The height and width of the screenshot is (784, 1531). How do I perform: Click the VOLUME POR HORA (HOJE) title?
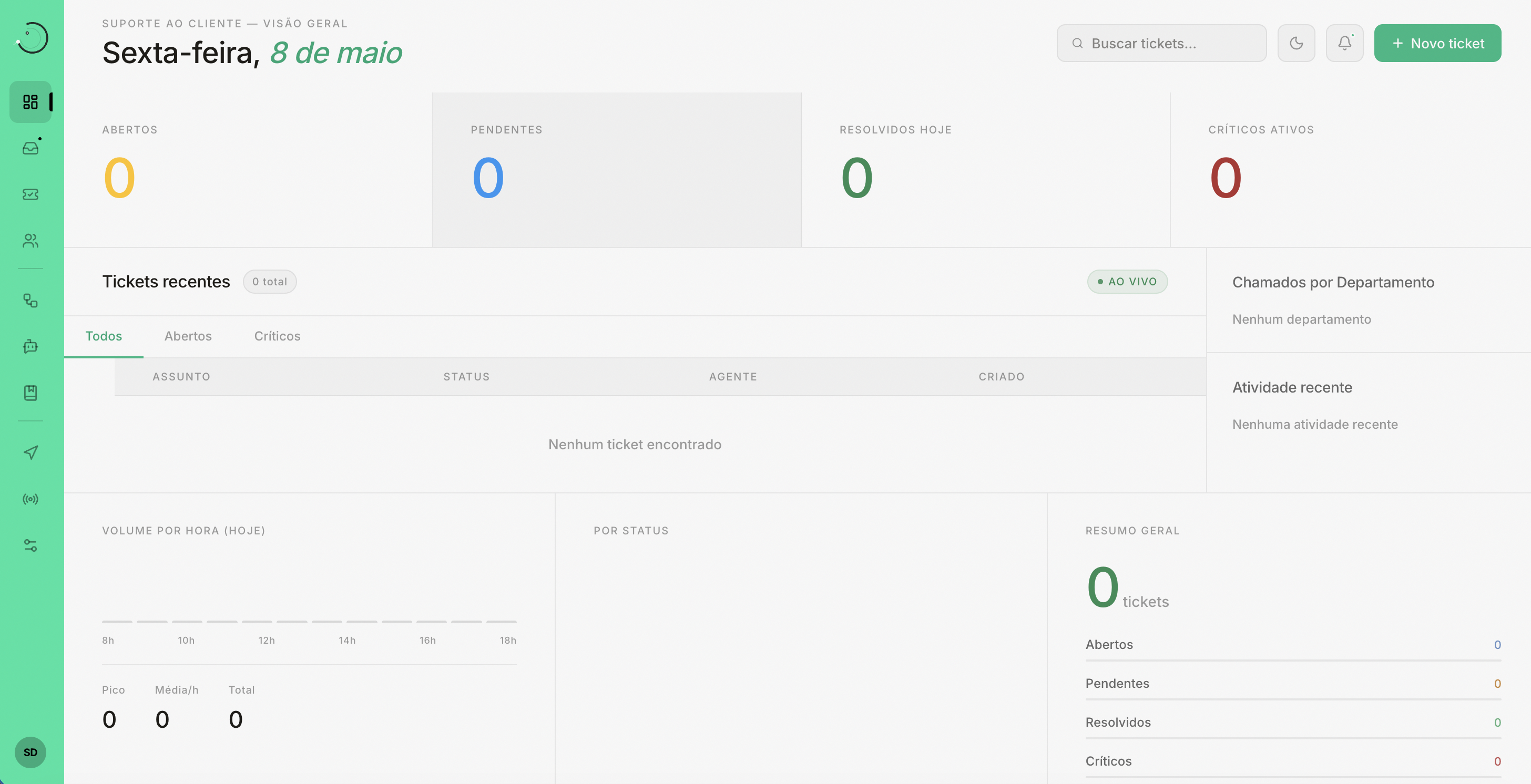(x=183, y=530)
